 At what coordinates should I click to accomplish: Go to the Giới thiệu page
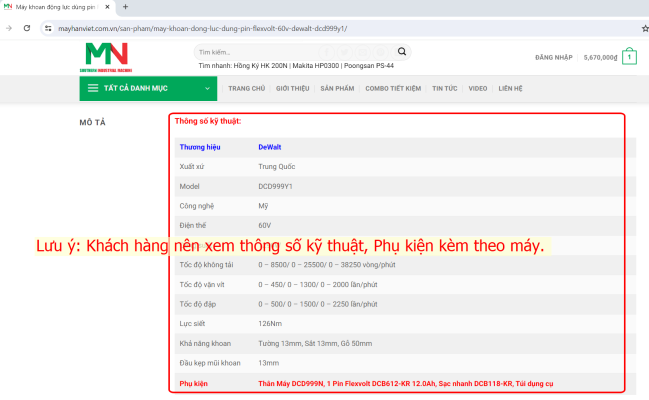click(x=293, y=88)
